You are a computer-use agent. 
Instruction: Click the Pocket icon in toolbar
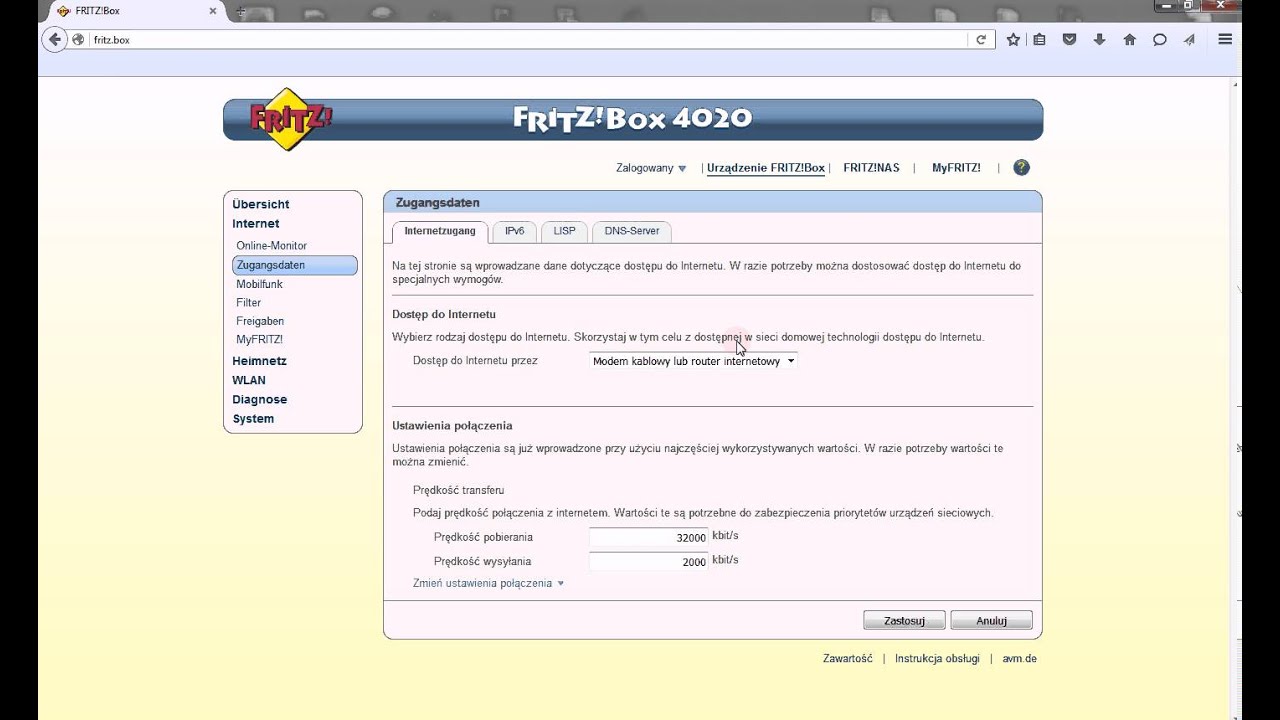[1069, 40]
